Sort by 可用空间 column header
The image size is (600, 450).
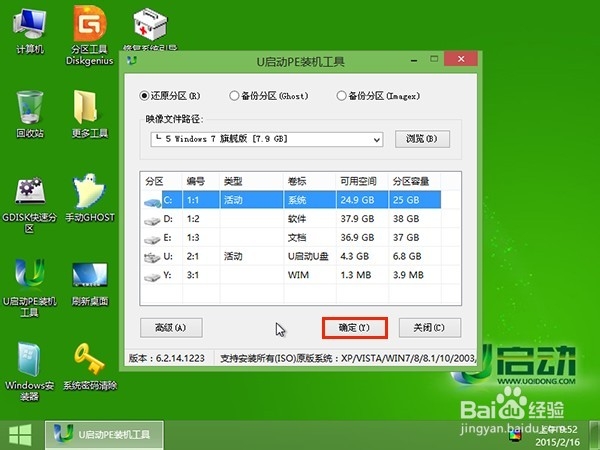point(359,181)
